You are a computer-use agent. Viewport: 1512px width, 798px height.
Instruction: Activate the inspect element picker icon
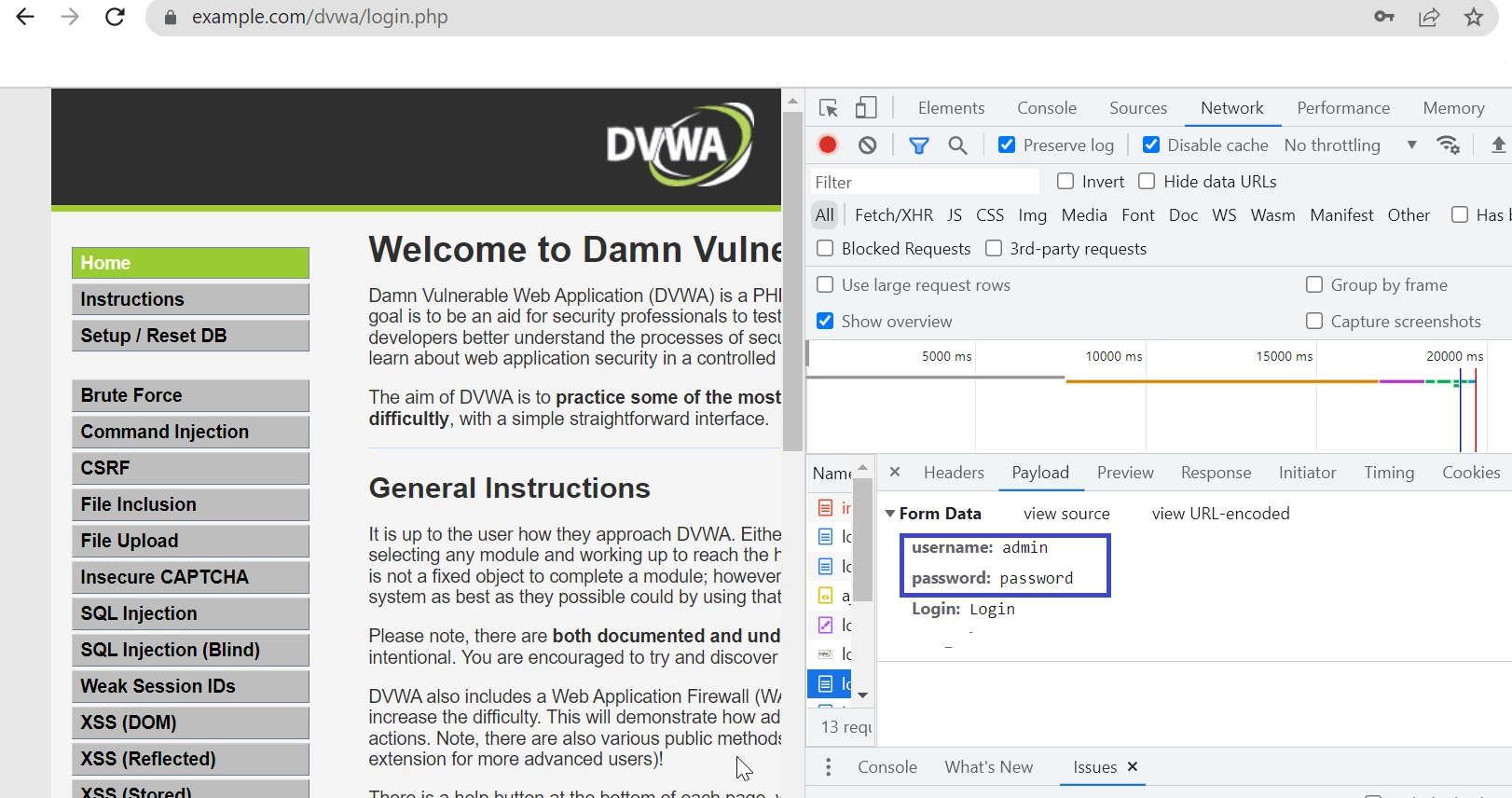(x=829, y=108)
